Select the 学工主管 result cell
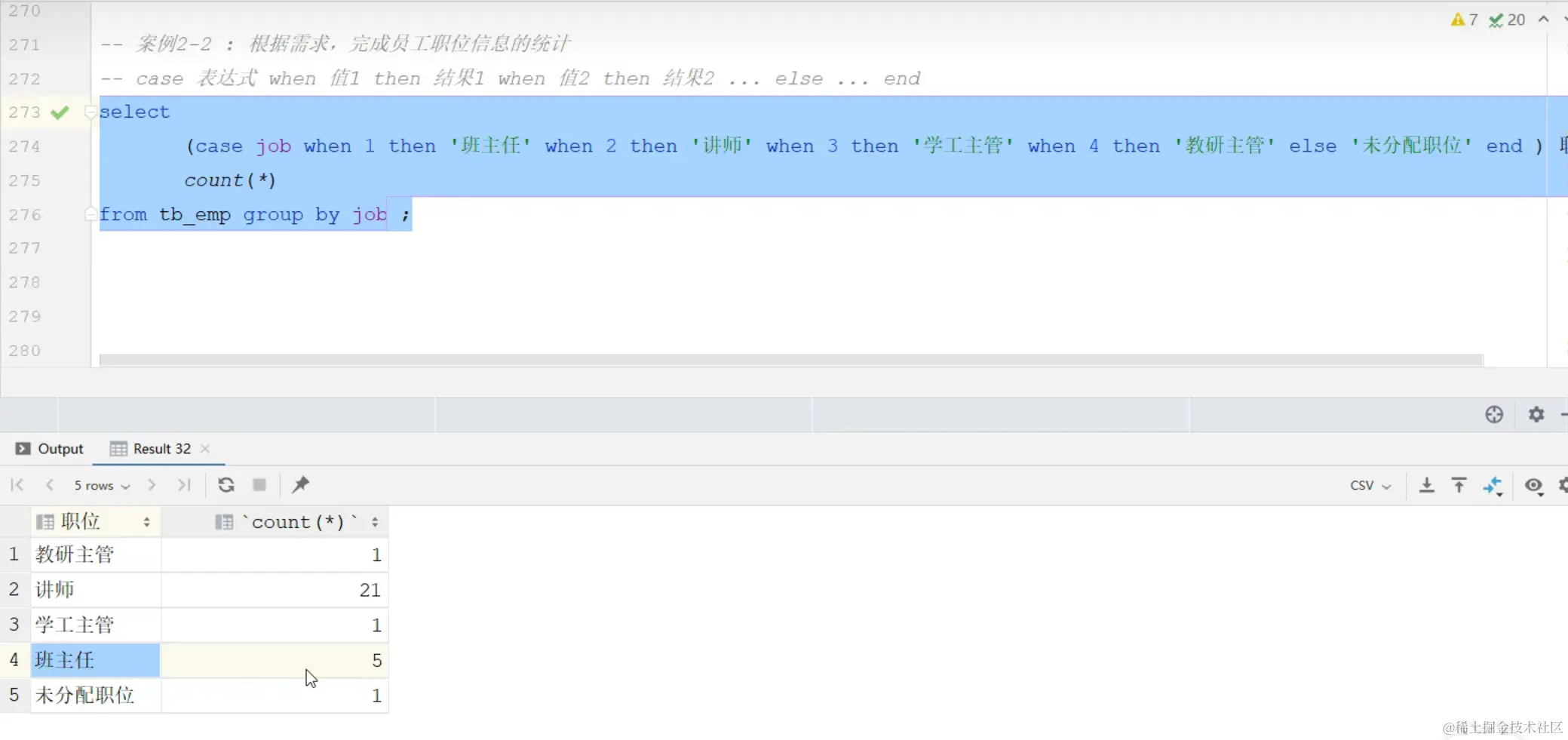This screenshot has height=740, width=1568. coord(95,625)
